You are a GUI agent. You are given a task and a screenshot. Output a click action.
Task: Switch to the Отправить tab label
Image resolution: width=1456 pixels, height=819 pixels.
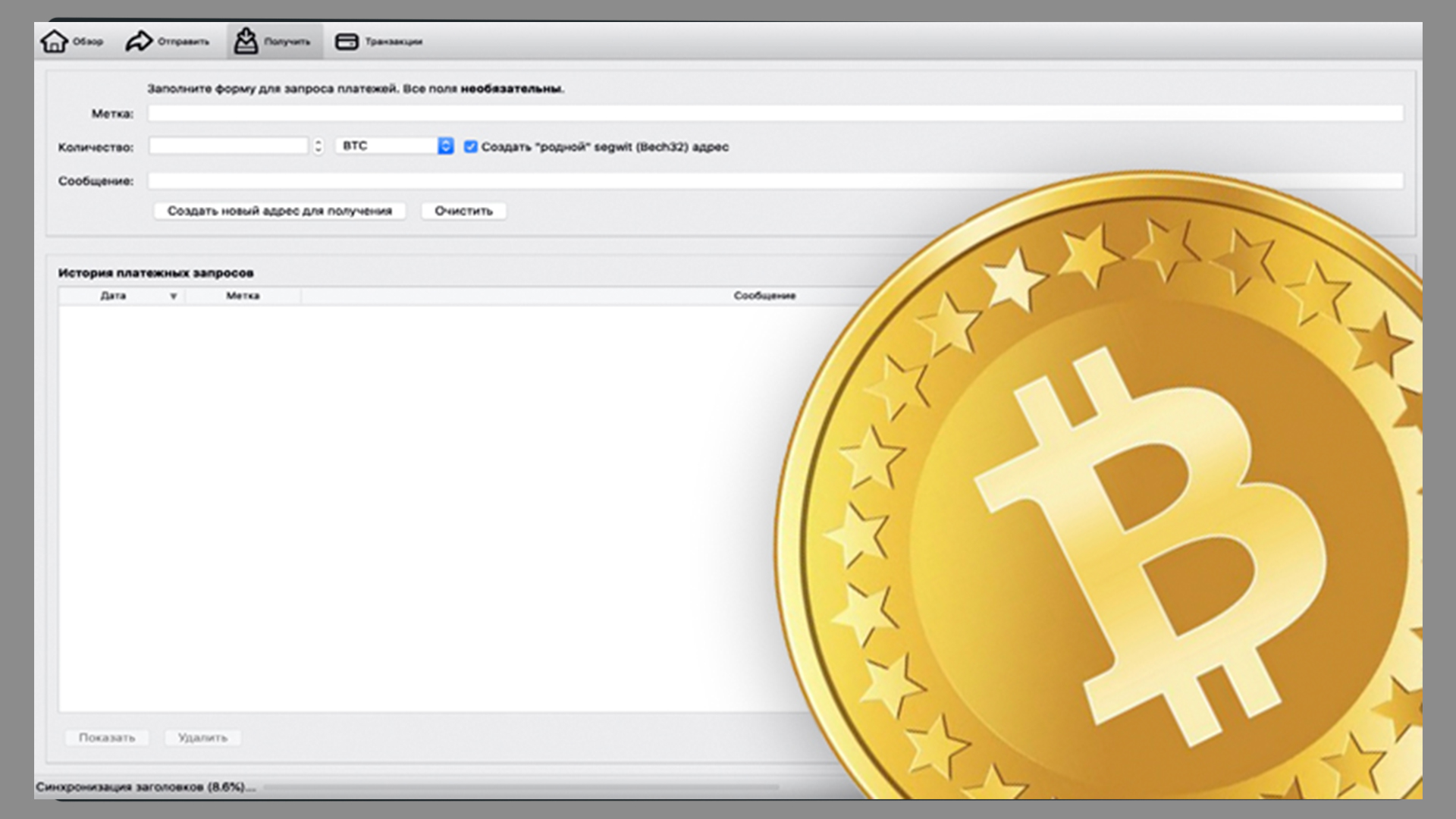(184, 42)
